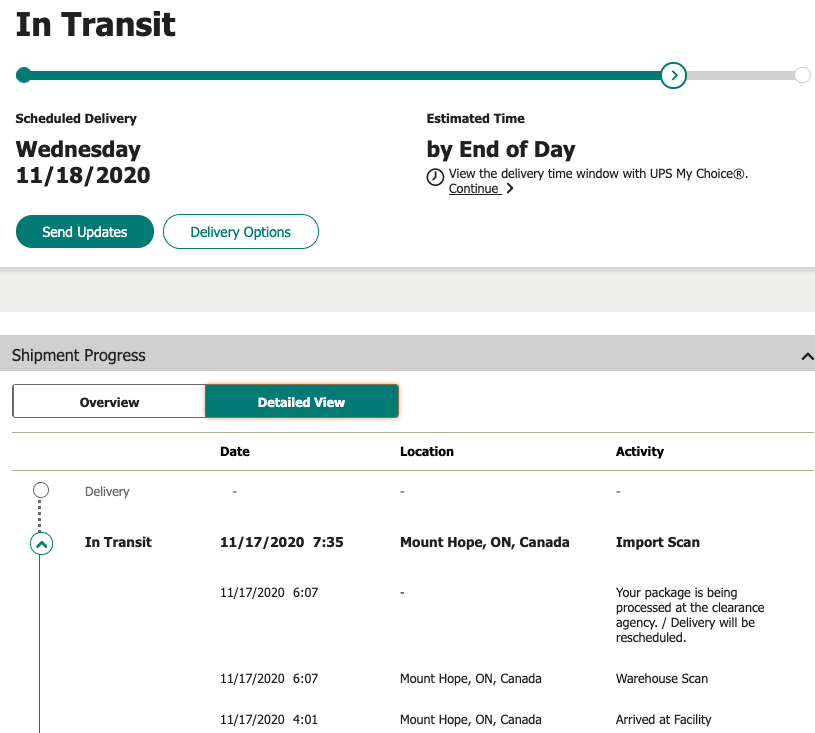Click the green start dot of progress bar
This screenshot has width=815, height=733.
24,75
